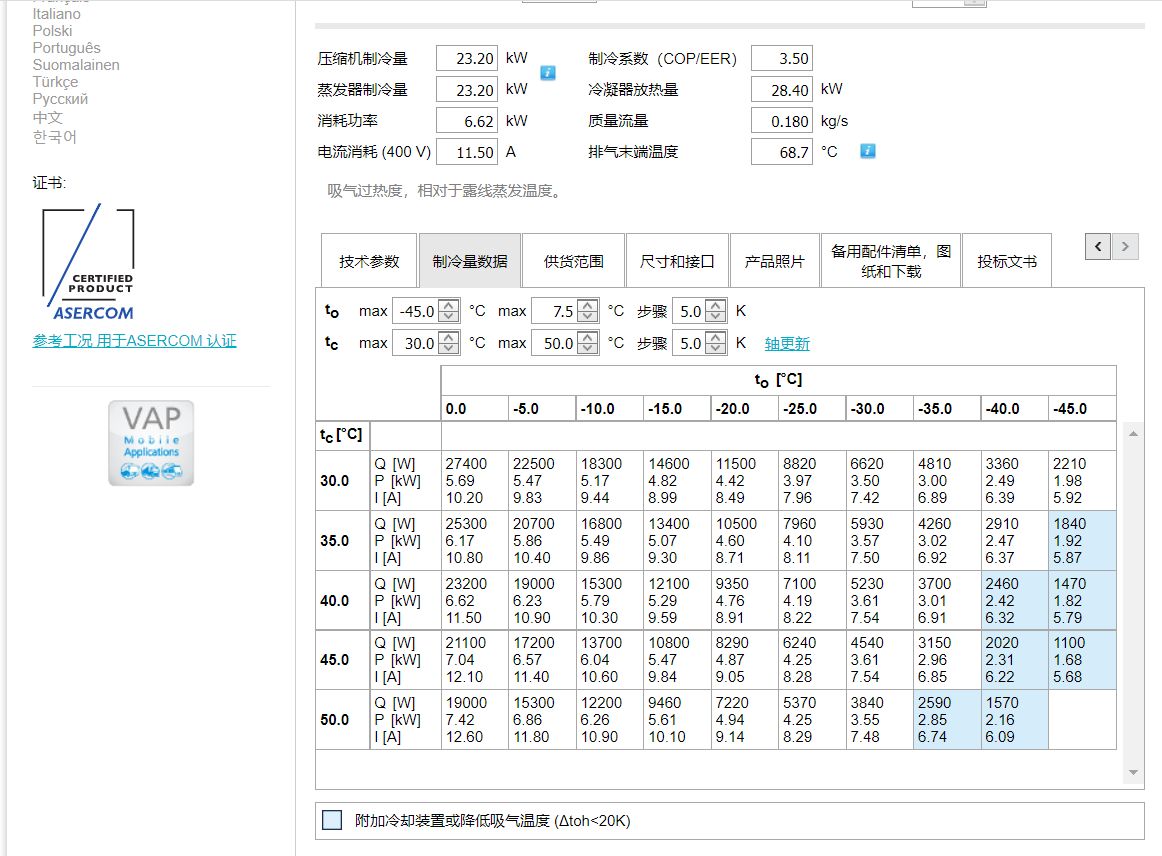
Task: Focus the to field showing -45.0
Action: point(416,311)
